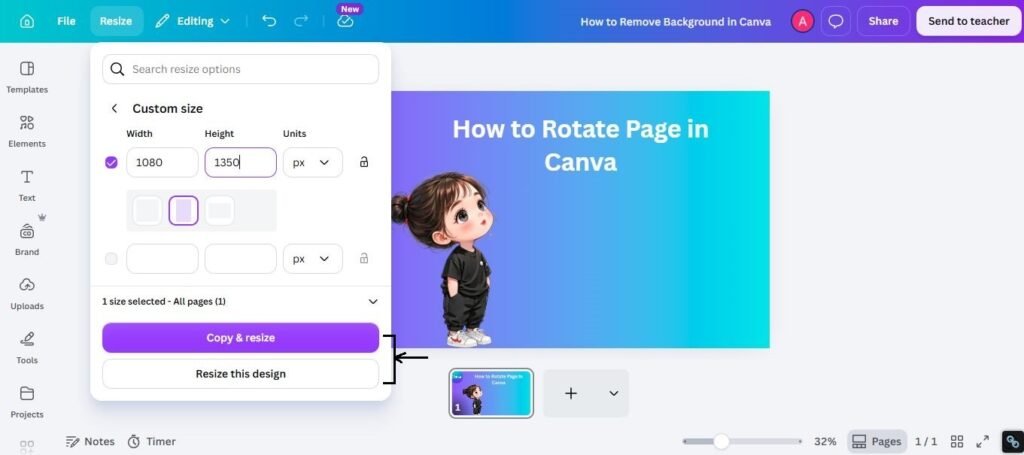Viewport: 1024px width, 455px height.
Task: Check the empty second size row checkbox
Action: 111,259
